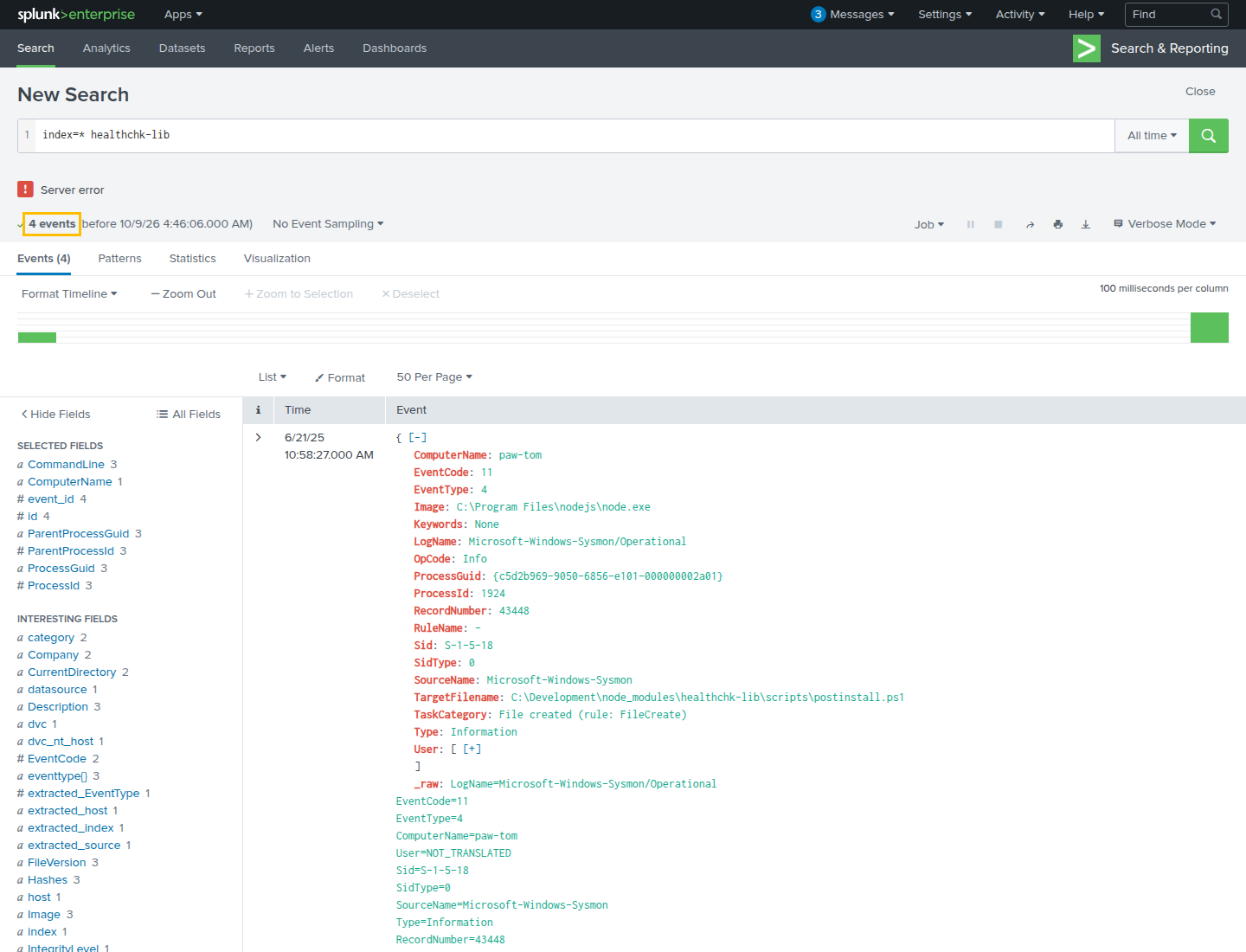Open the Activity menu
This screenshot has width=1246, height=952.
[x=1020, y=15]
